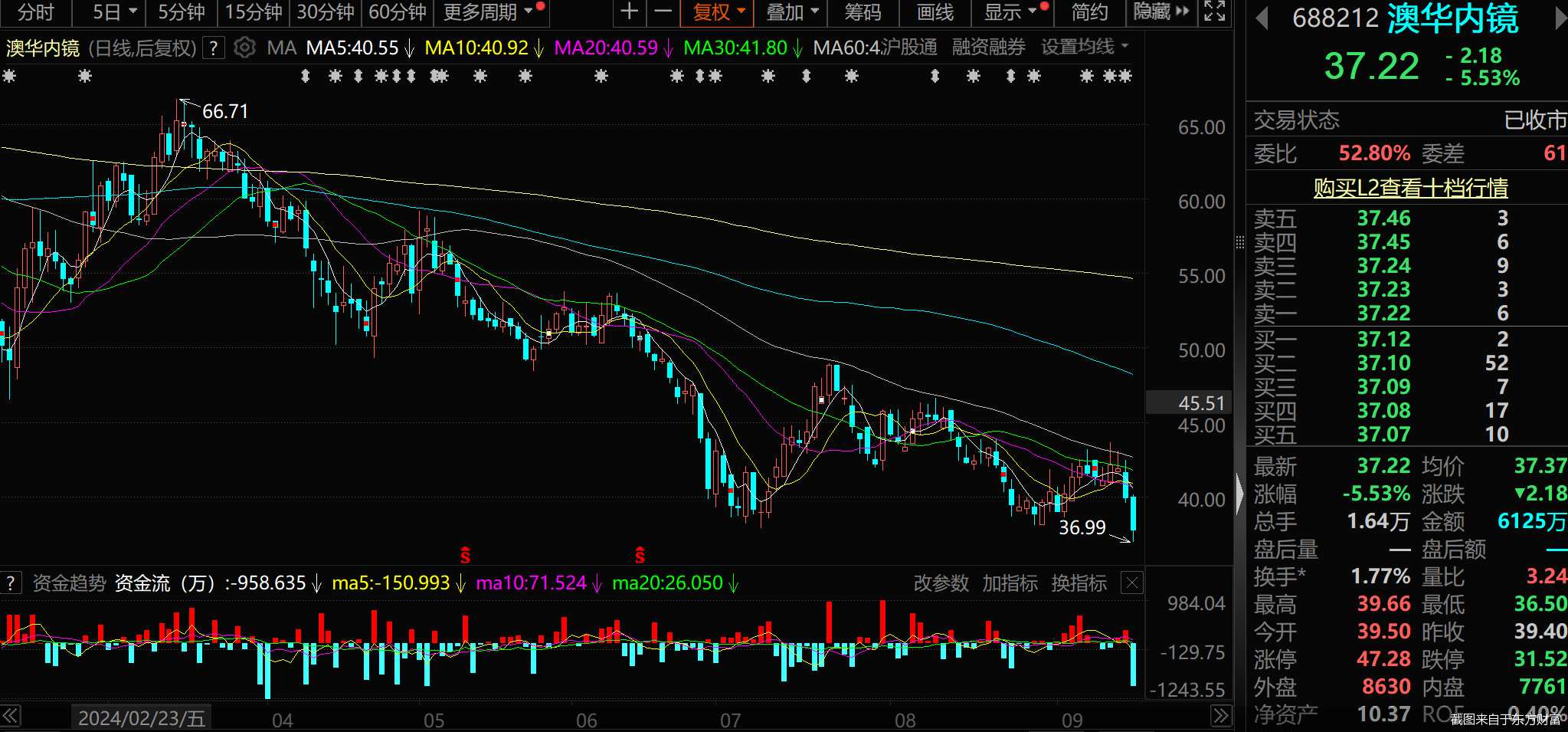Click the red S marker near 05
This screenshot has width=1568, height=732.
coord(465,555)
